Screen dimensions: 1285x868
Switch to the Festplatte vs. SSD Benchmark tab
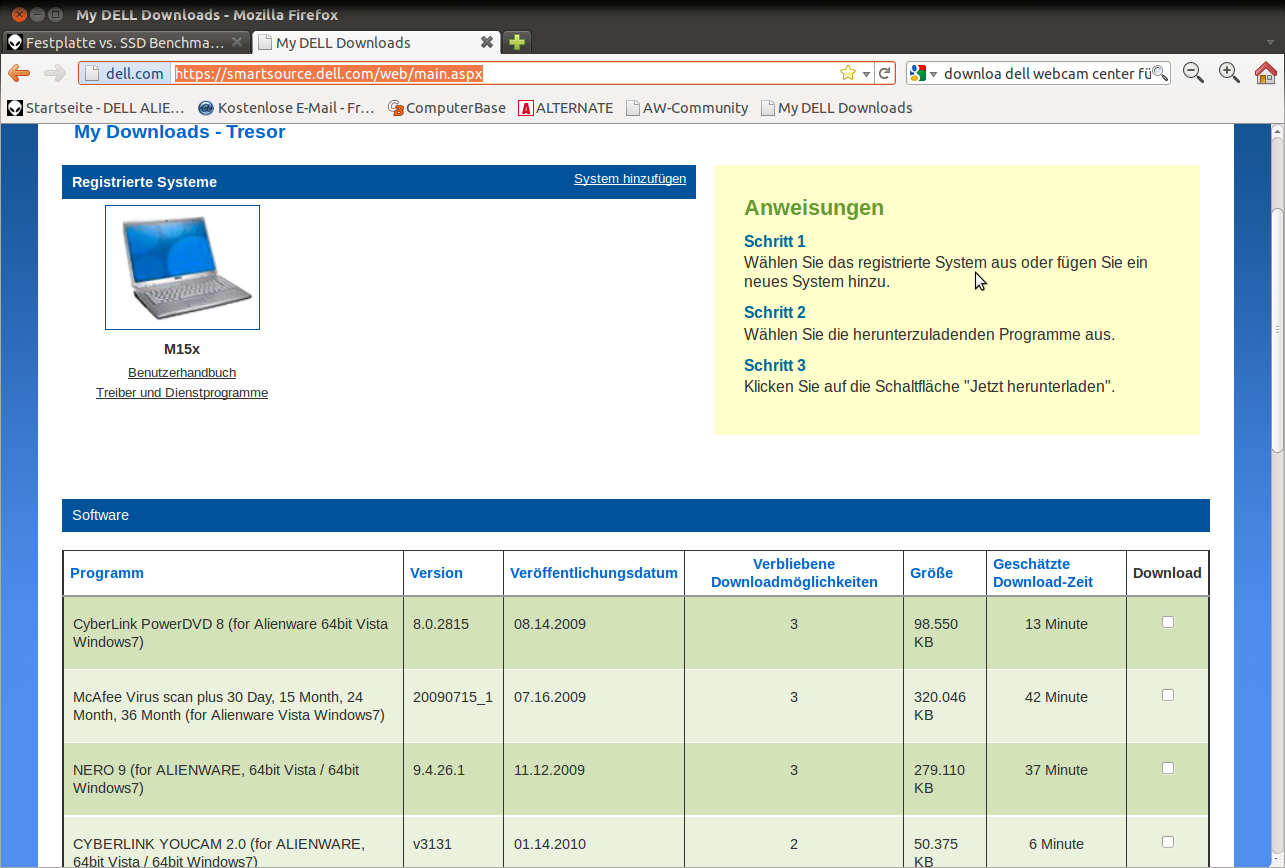coord(124,42)
